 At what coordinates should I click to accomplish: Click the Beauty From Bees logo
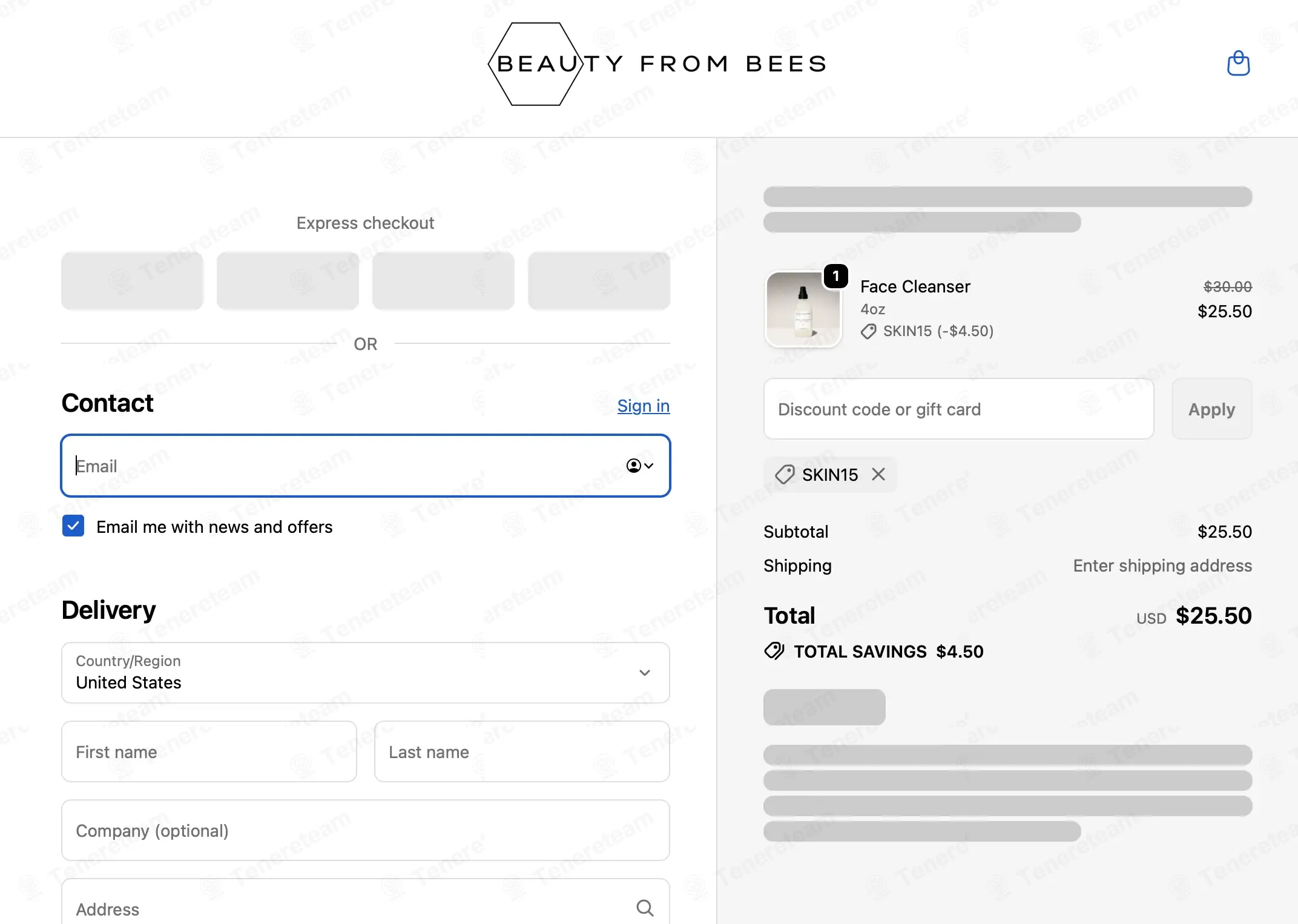657,64
